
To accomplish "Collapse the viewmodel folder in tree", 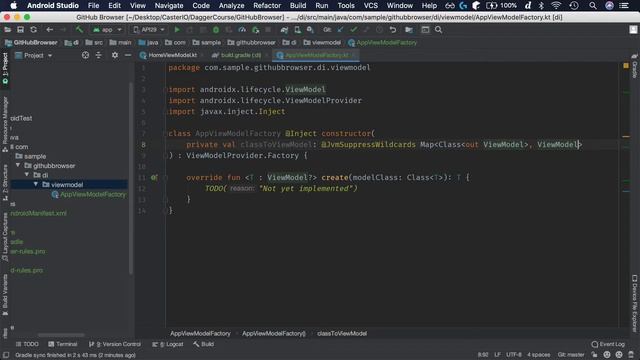I will (x=36, y=184).
